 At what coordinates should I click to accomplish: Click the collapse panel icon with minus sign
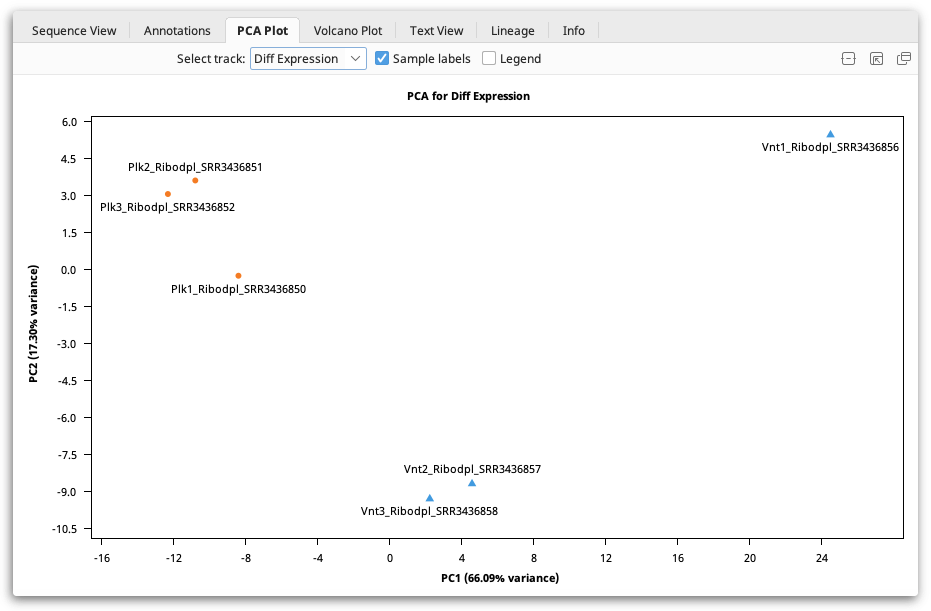point(848,59)
